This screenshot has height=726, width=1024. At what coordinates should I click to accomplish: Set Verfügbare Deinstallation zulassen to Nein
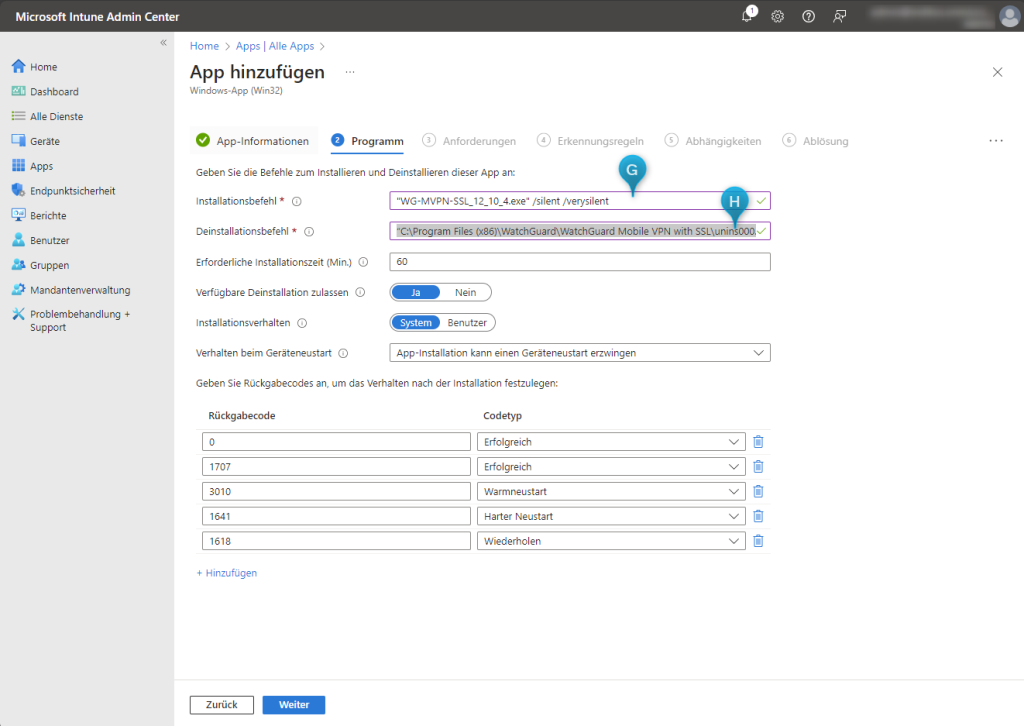coord(464,292)
